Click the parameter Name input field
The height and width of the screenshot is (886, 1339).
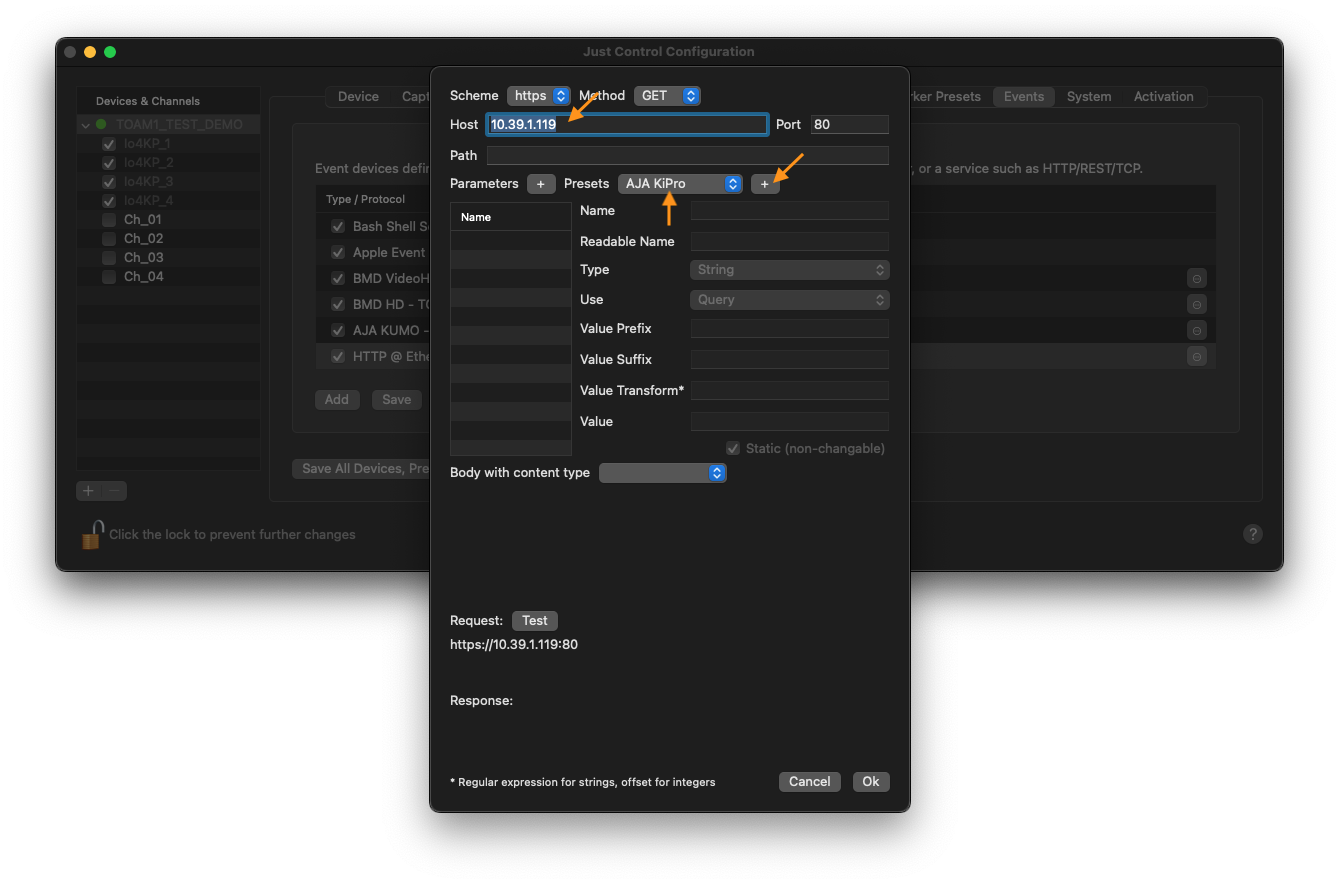[790, 211]
